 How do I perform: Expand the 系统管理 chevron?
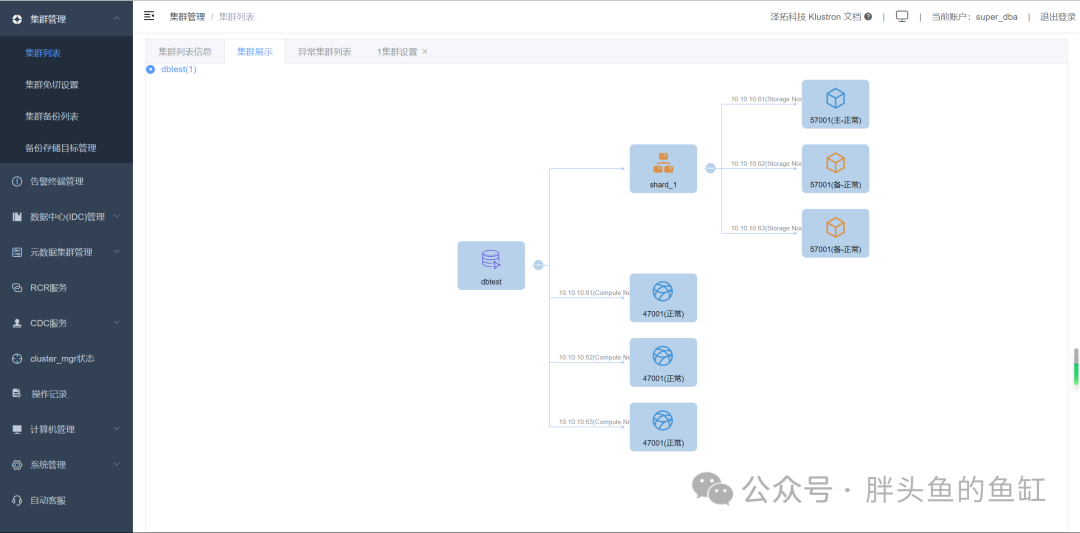(x=117, y=465)
